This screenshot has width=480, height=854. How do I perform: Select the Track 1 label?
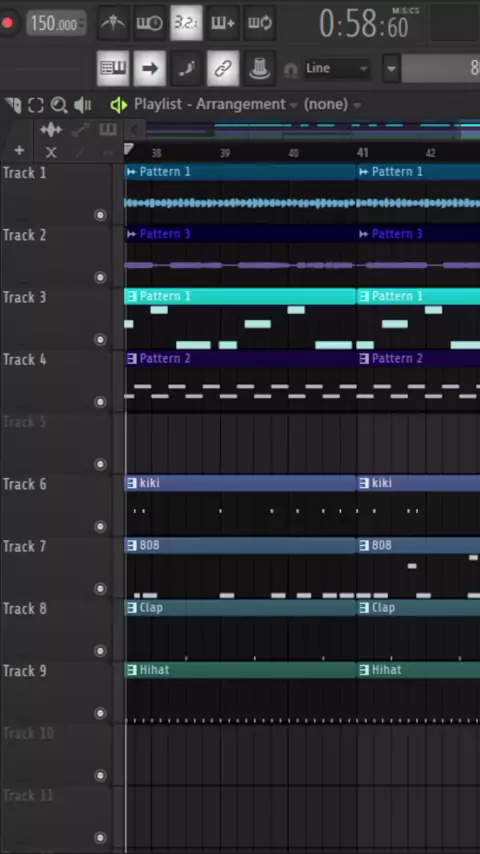click(x=25, y=173)
